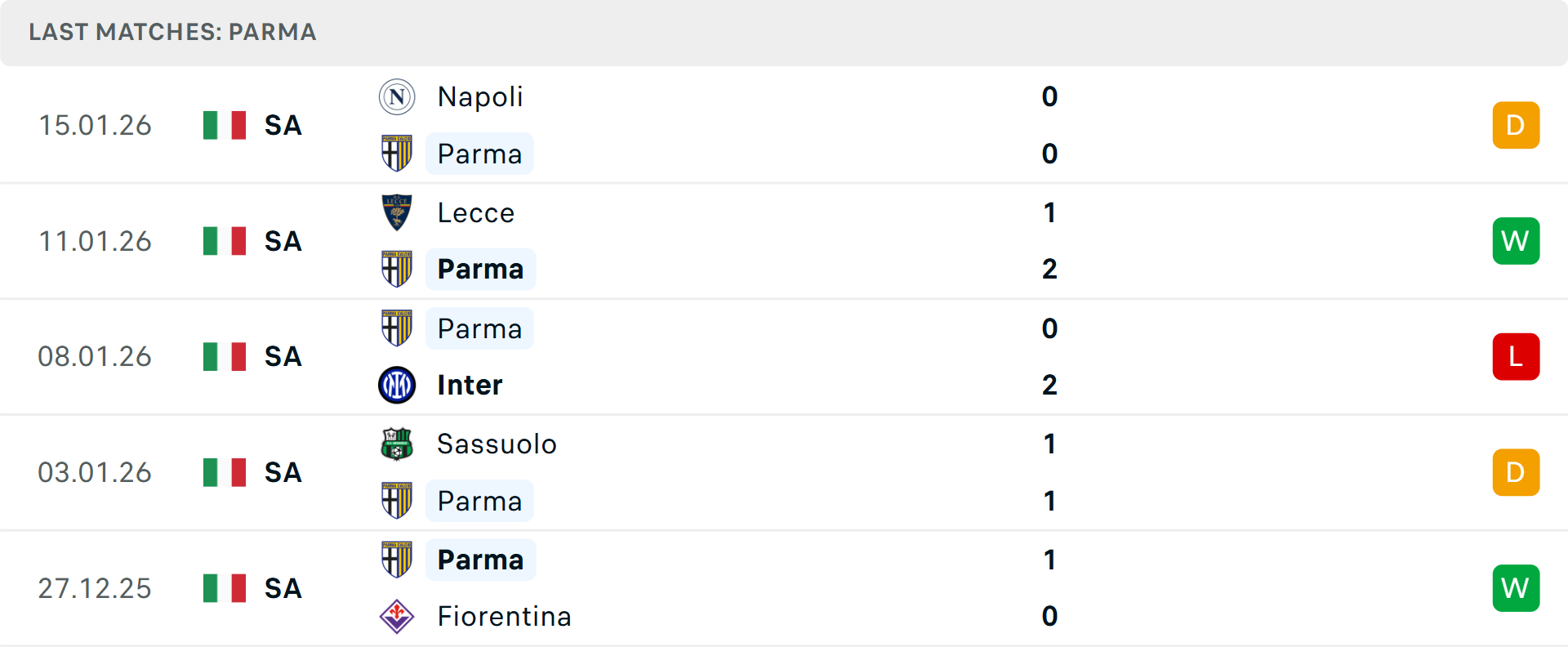1568x647 pixels.
Task: Click the Inter club crest icon
Action: coord(397,385)
